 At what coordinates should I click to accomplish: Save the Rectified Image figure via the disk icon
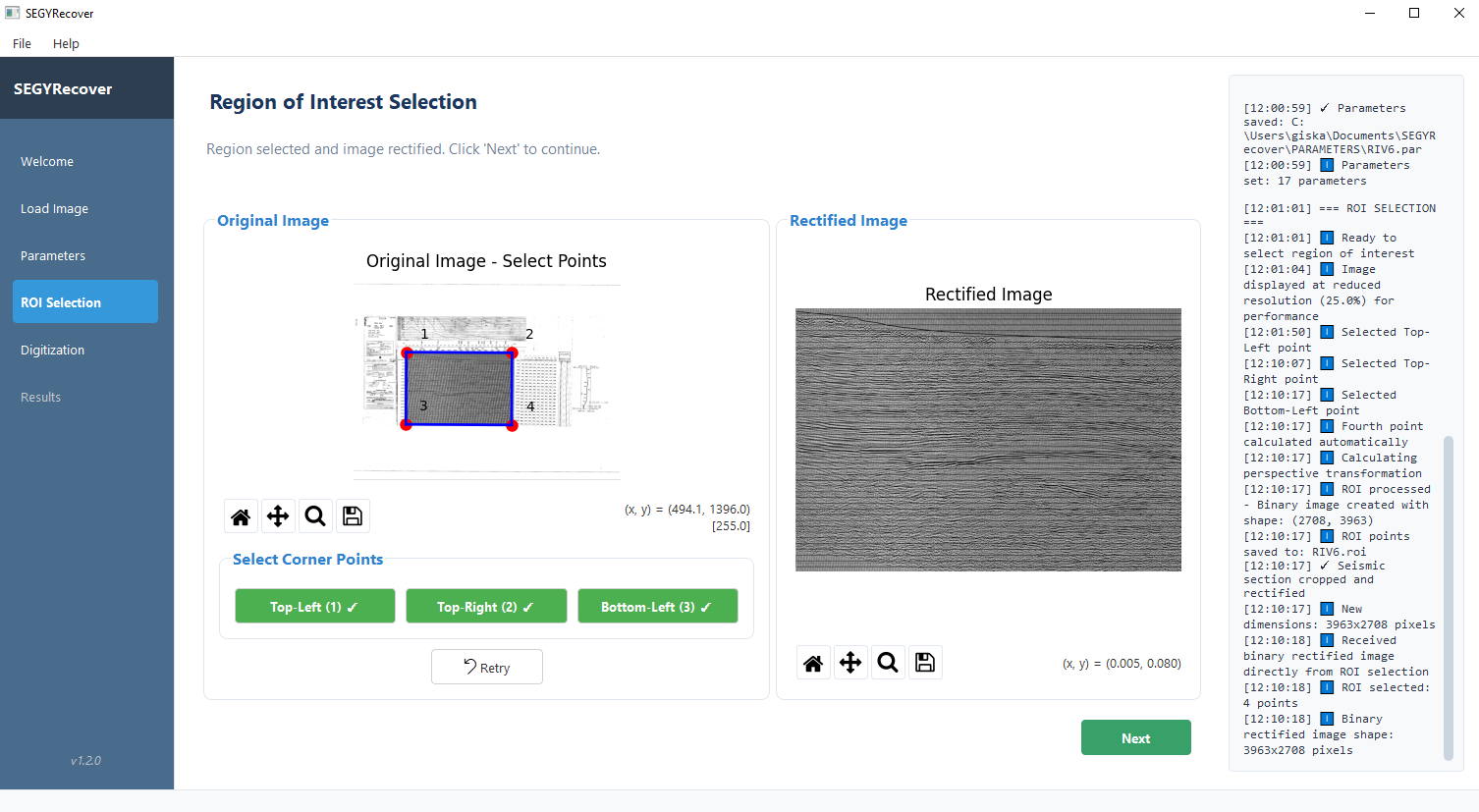pos(925,663)
